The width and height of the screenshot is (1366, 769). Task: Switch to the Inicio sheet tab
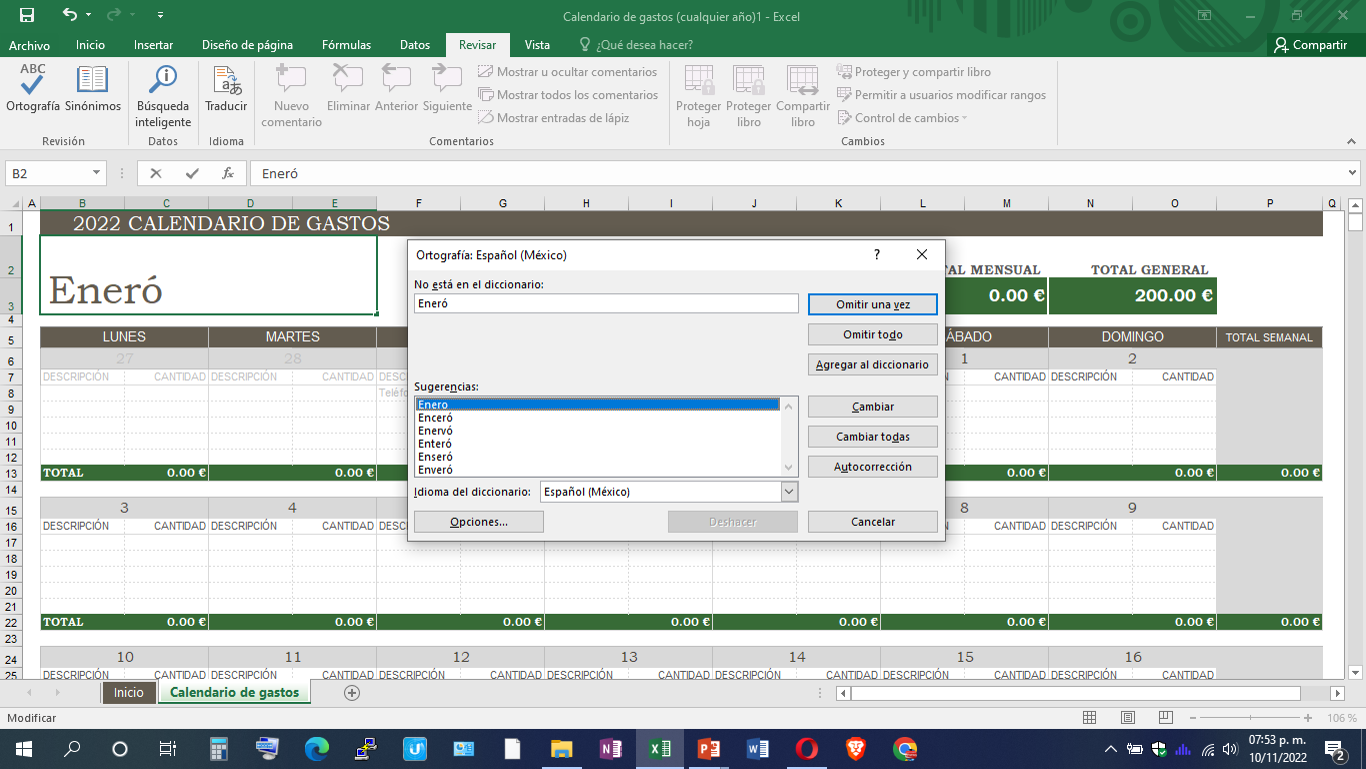[129, 692]
